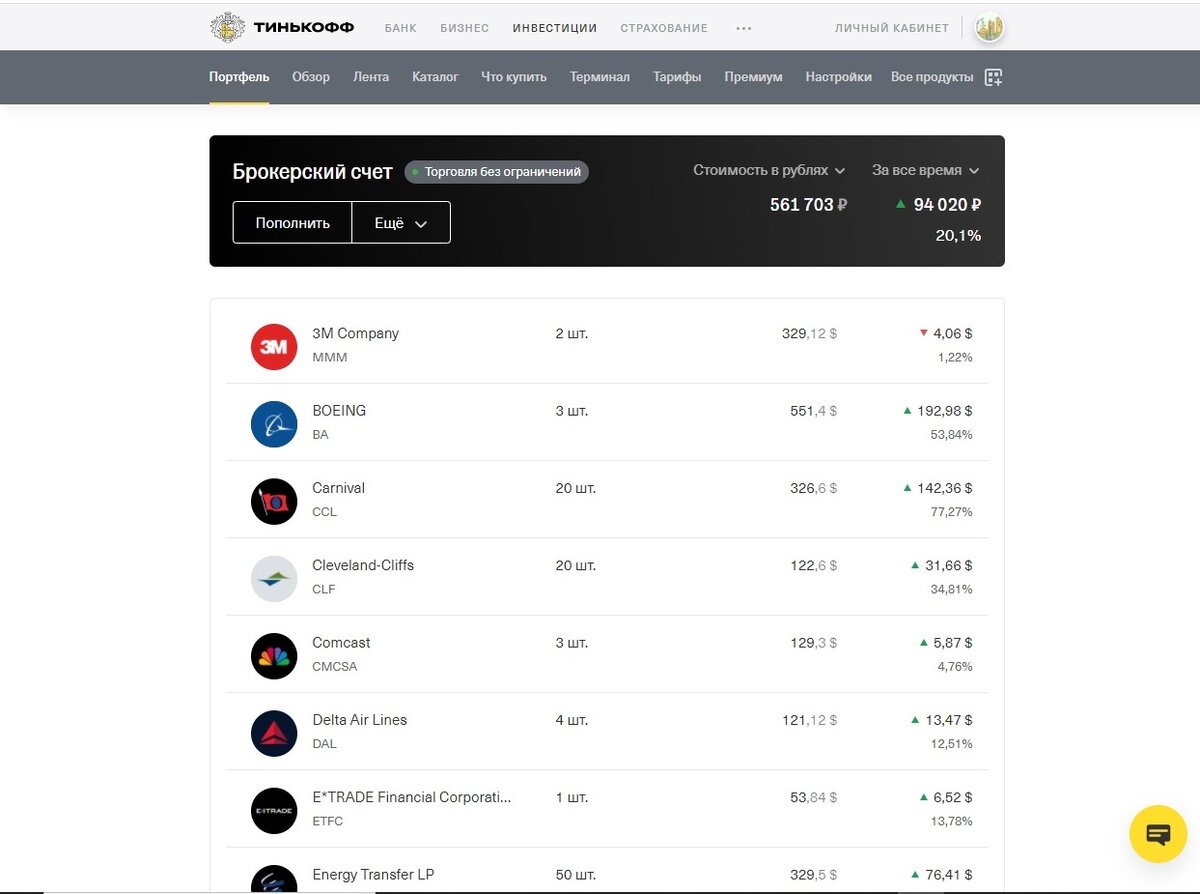The width and height of the screenshot is (1200, 894).
Task: Go to the Инвестиции section
Action: click(x=555, y=28)
